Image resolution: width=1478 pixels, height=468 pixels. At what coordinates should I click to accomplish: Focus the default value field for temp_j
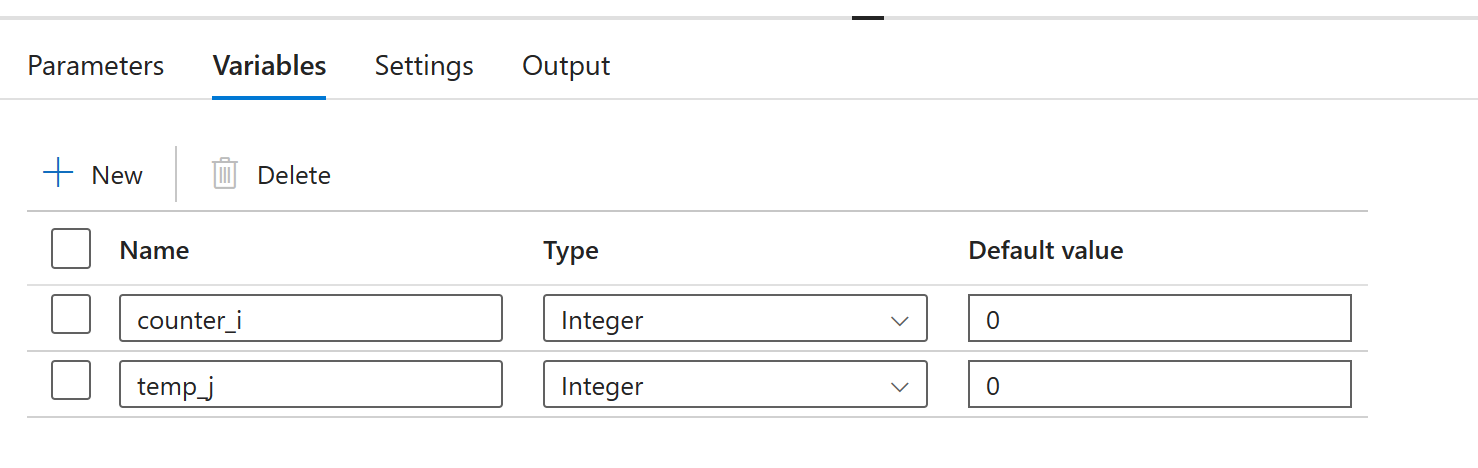1160,385
